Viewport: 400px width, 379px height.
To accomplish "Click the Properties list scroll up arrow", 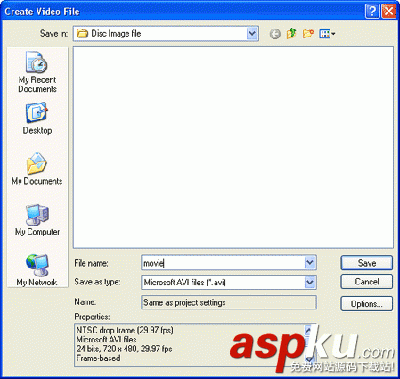I will click(308, 330).
